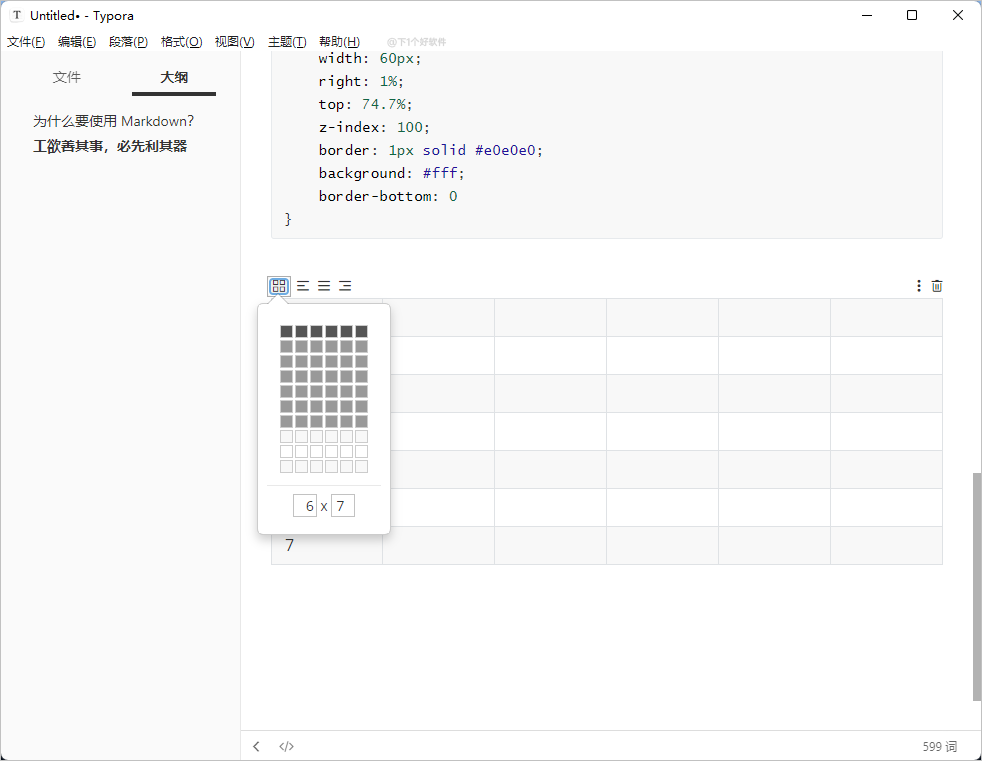Delete the table with trash icon
The image size is (982, 761).
coord(937,286)
